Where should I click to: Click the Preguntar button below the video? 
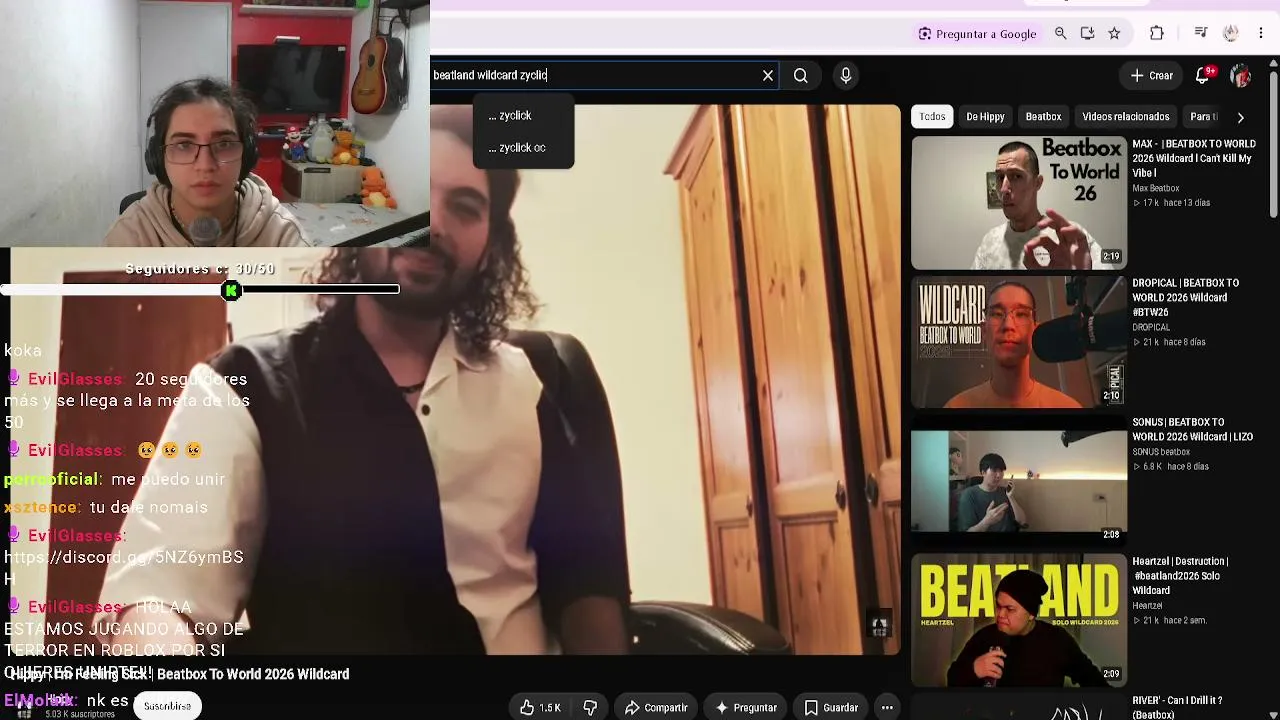(x=745, y=707)
